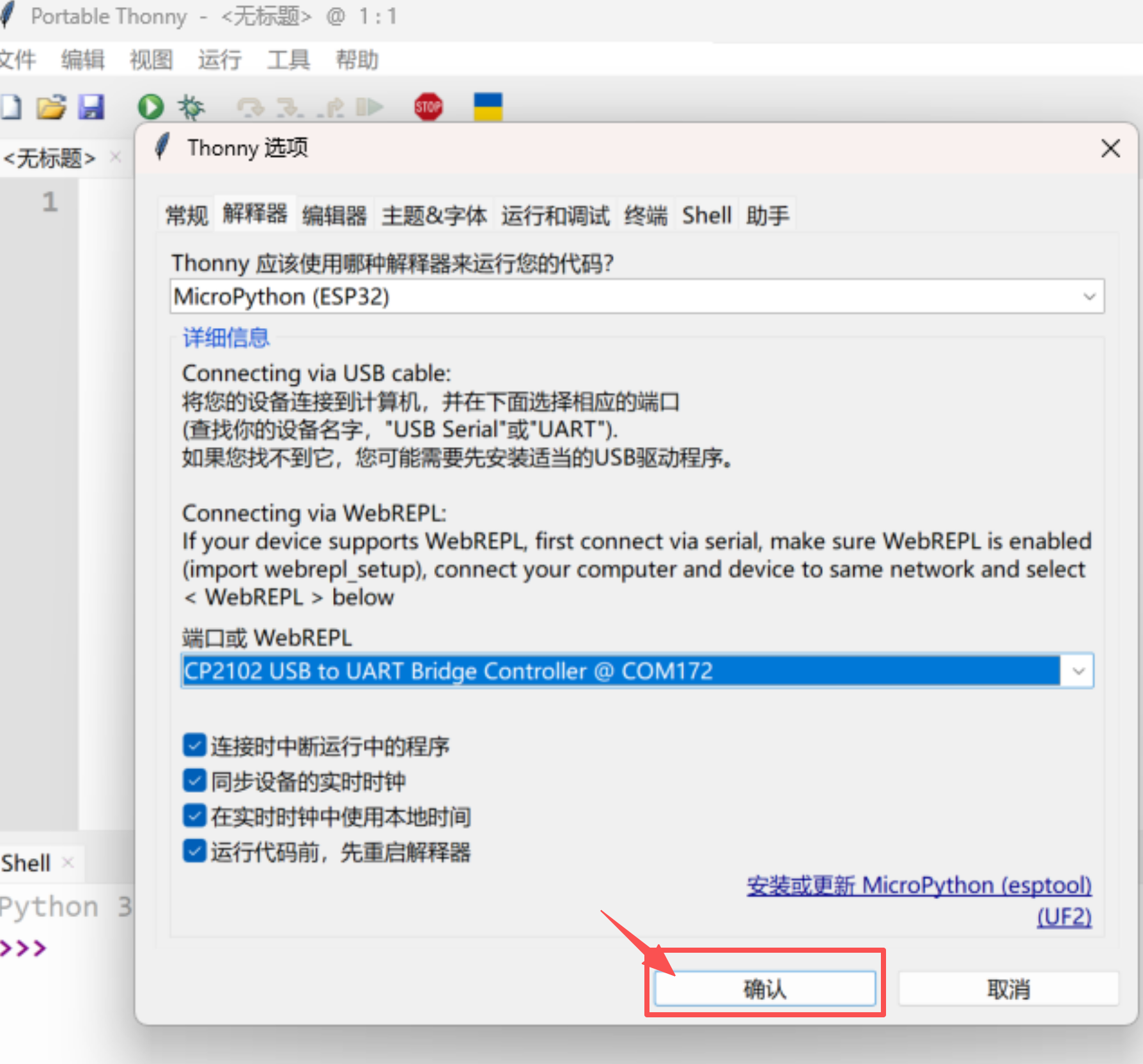The height and width of the screenshot is (1064, 1143).
Task: Switch to the 编辑器 tab
Action: (334, 215)
